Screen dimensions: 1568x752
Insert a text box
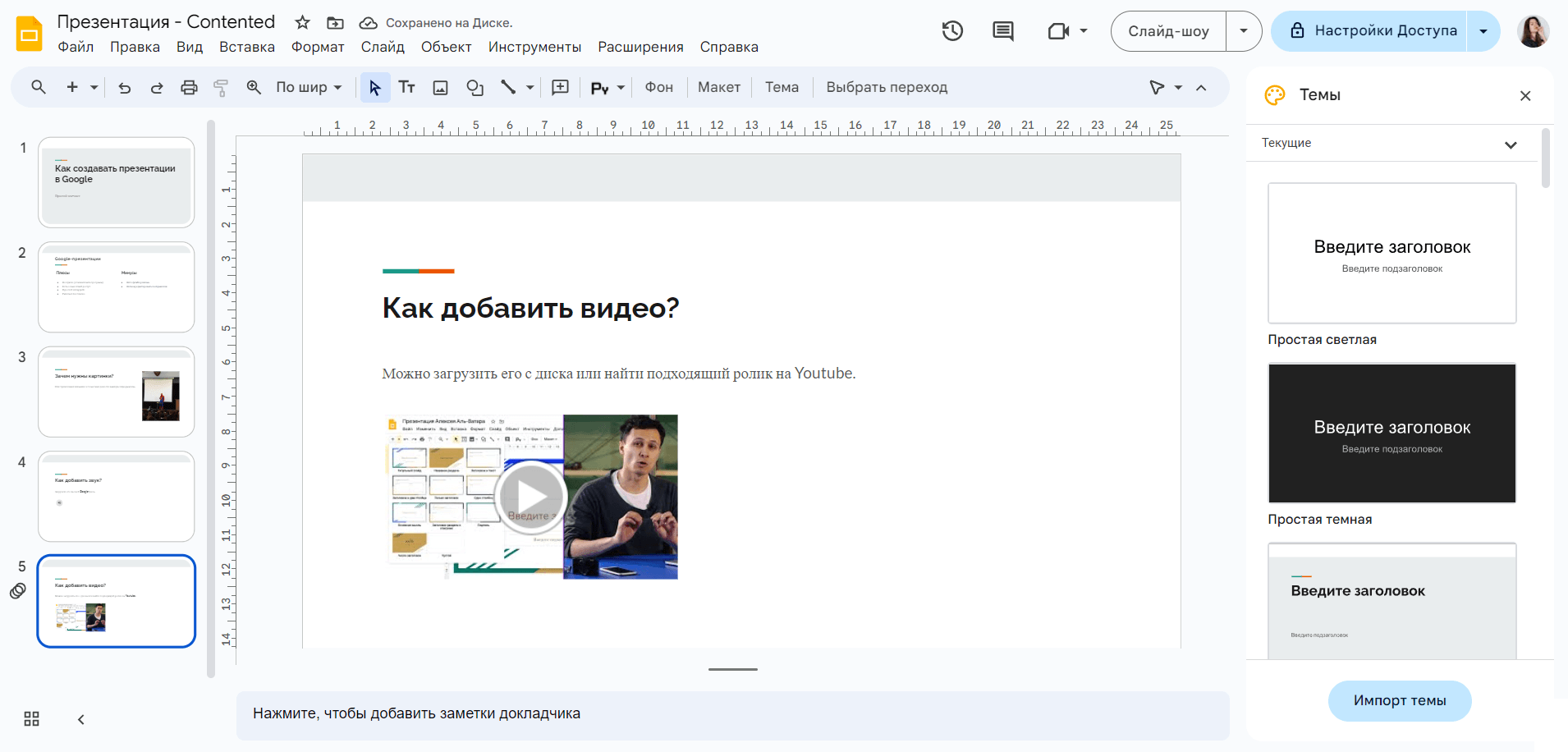[407, 87]
